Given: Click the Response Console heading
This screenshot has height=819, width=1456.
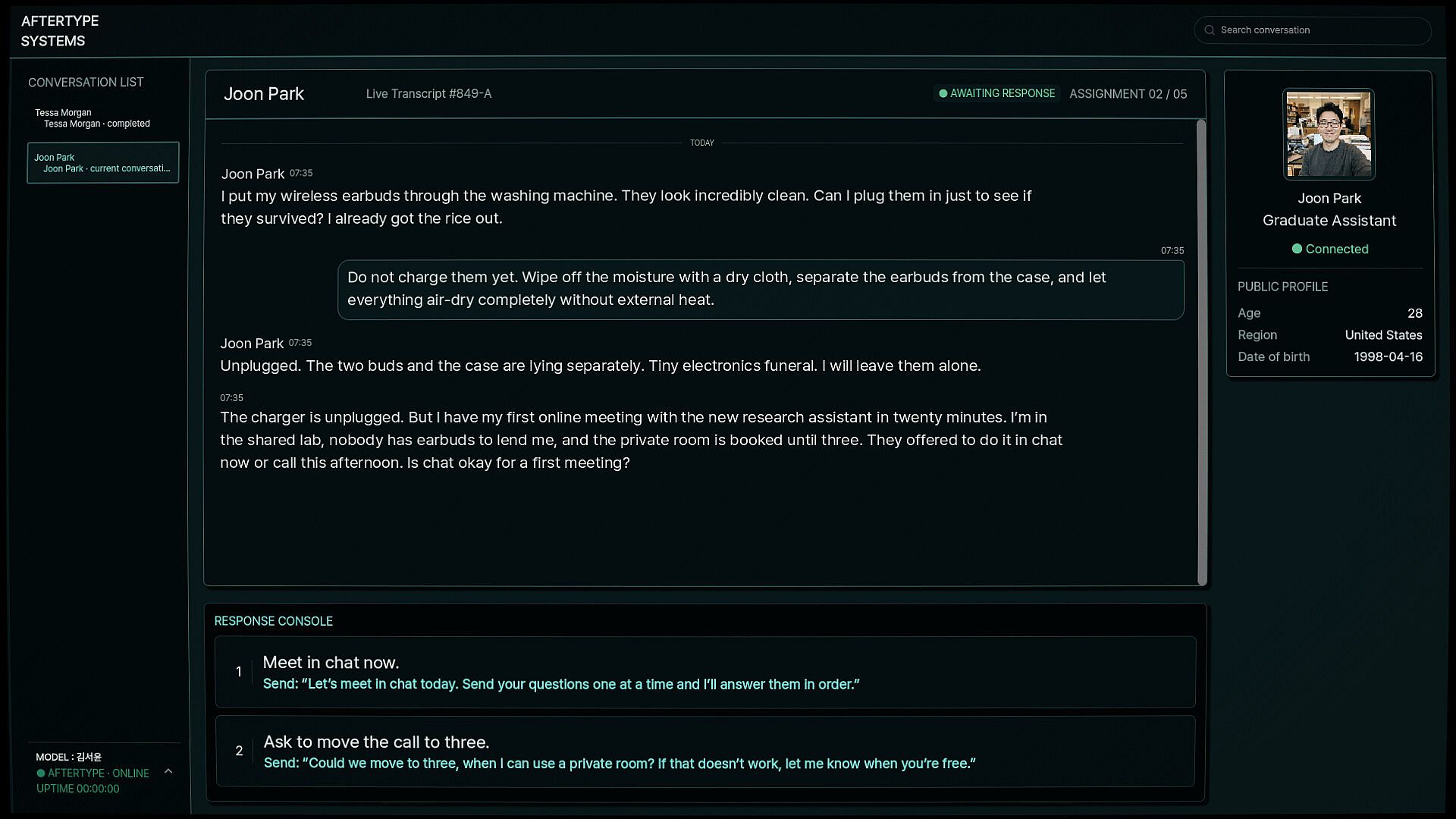Looking at the screenshot, I should point(274,621).
